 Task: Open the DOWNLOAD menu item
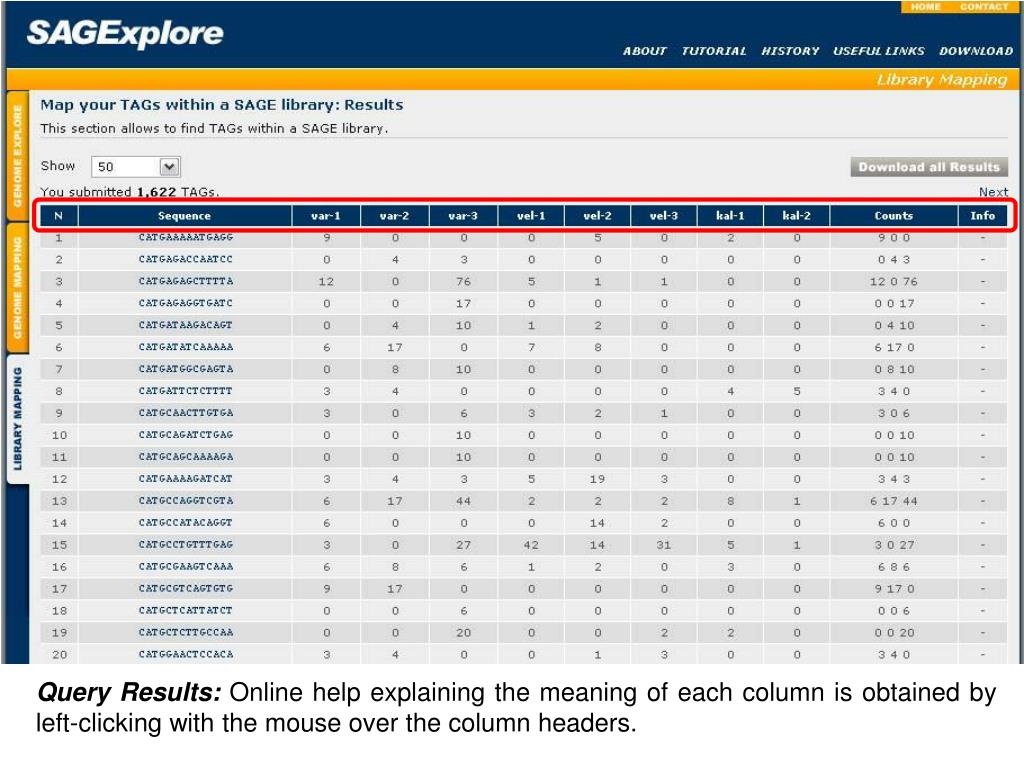coord(976,51)
